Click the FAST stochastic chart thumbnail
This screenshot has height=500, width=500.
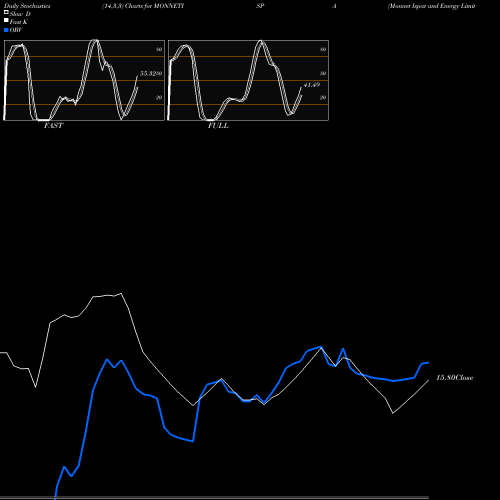click(84, 80)
